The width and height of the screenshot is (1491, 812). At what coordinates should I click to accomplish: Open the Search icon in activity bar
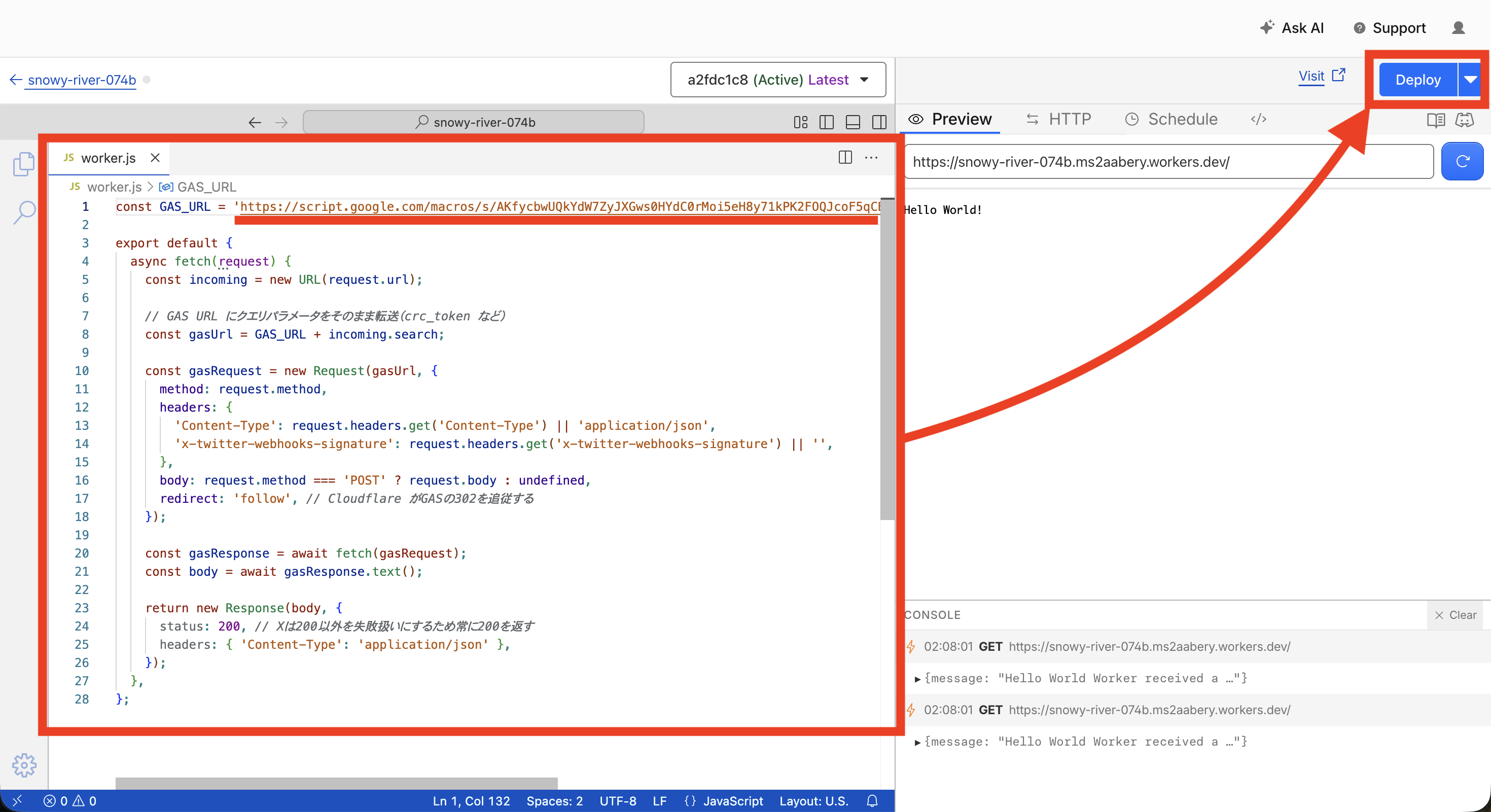point(24,212)
